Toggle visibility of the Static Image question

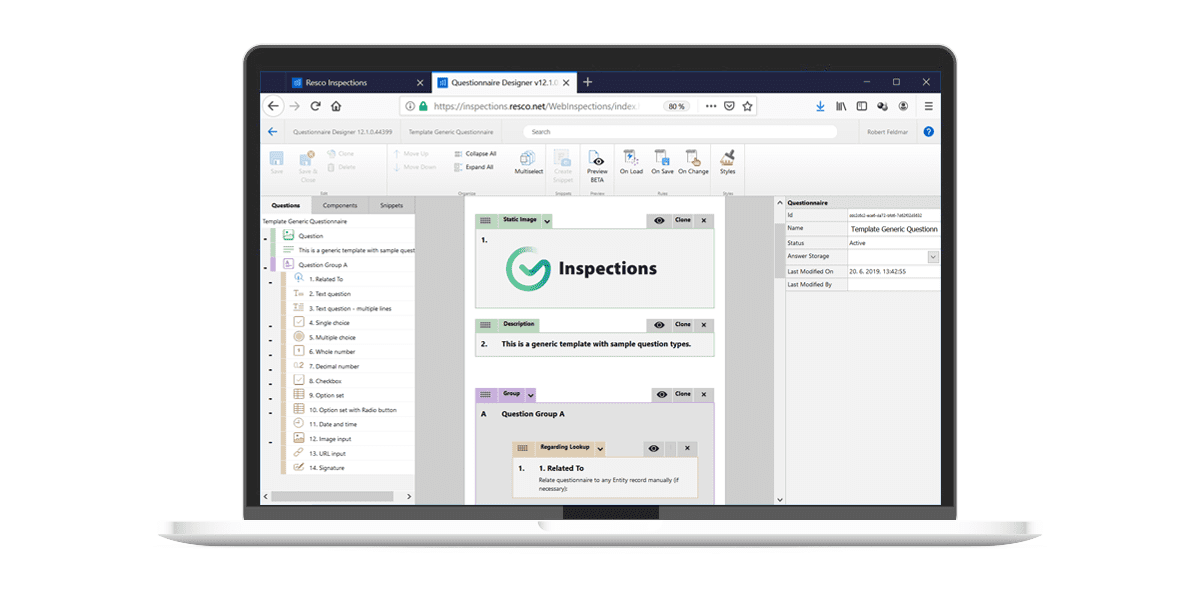659,220
